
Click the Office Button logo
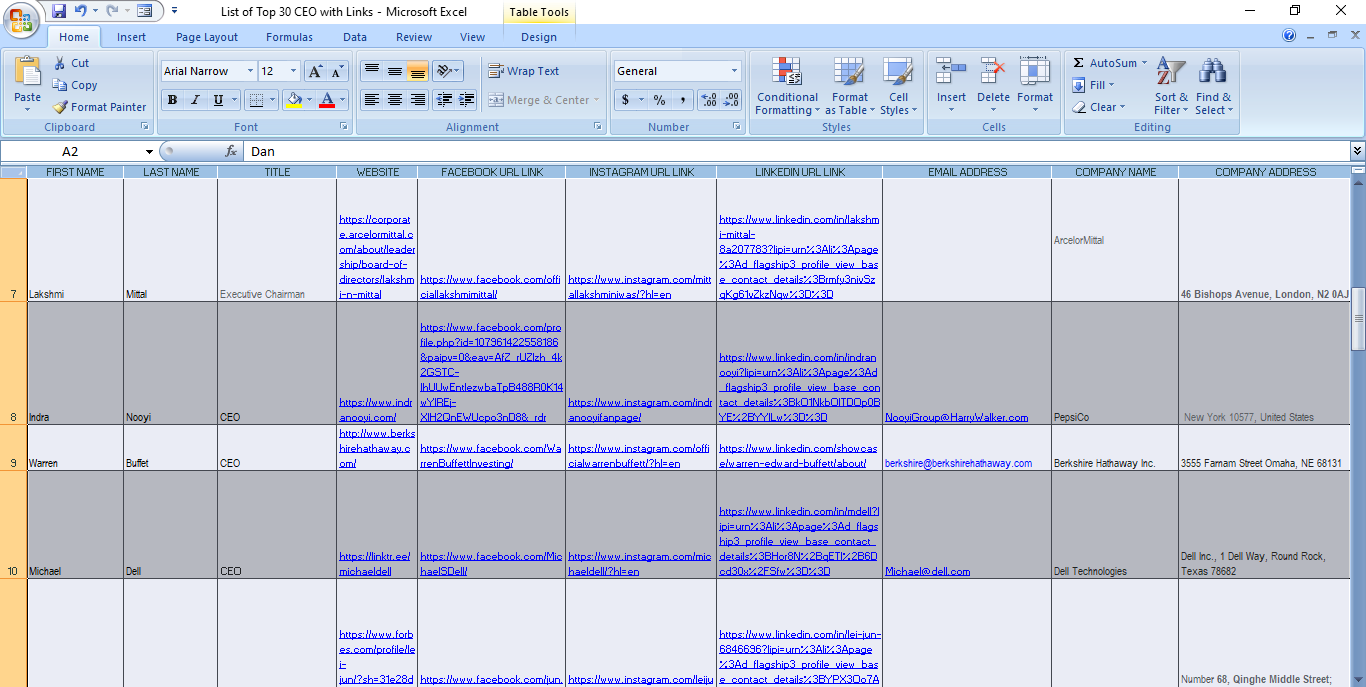[20, 20]
